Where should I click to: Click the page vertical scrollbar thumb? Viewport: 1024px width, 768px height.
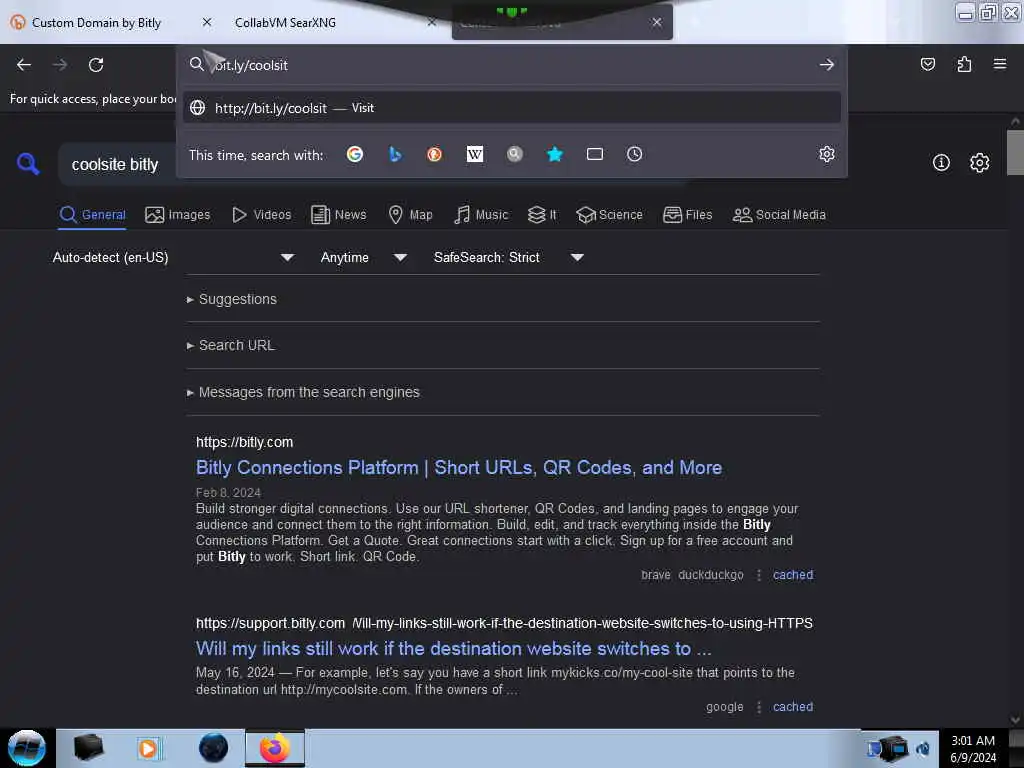[x=1015, y=153]
